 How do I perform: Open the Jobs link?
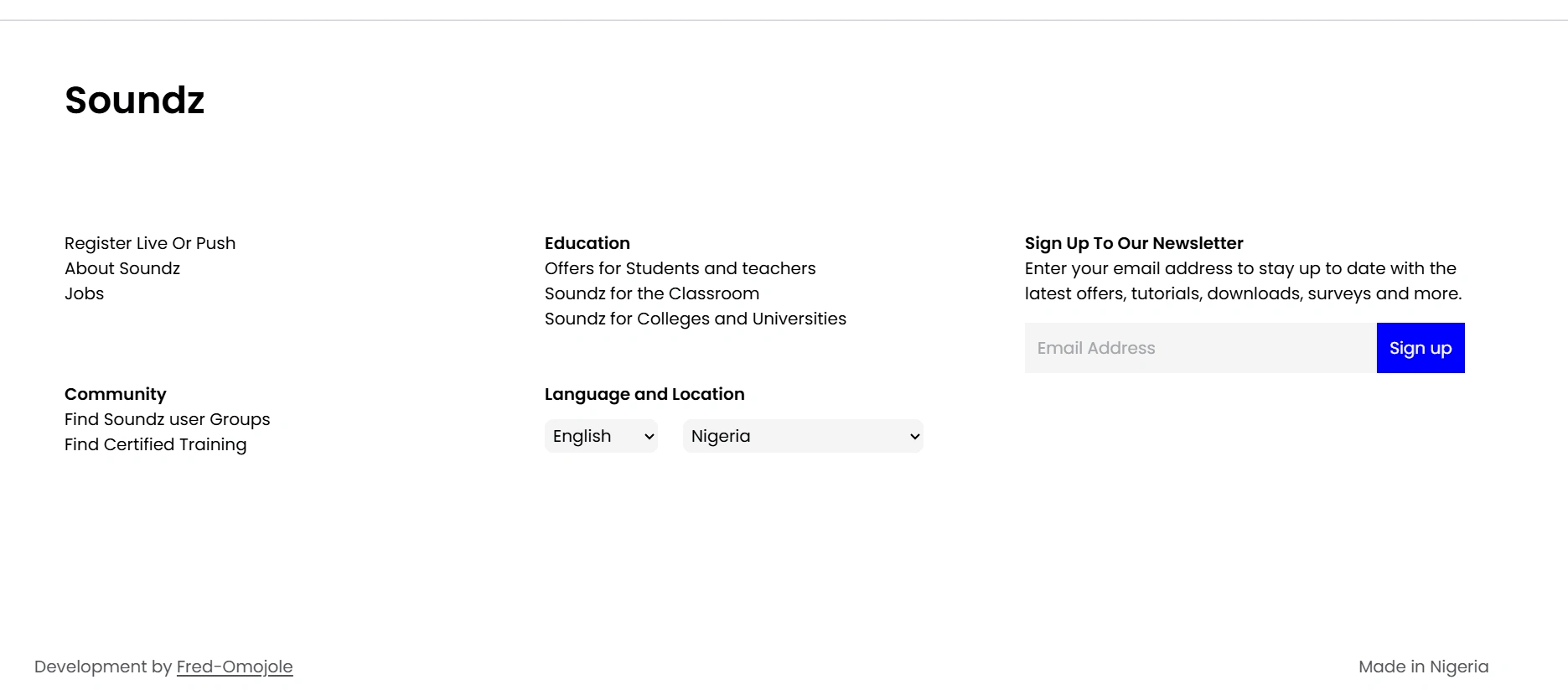tap(85, 293)
